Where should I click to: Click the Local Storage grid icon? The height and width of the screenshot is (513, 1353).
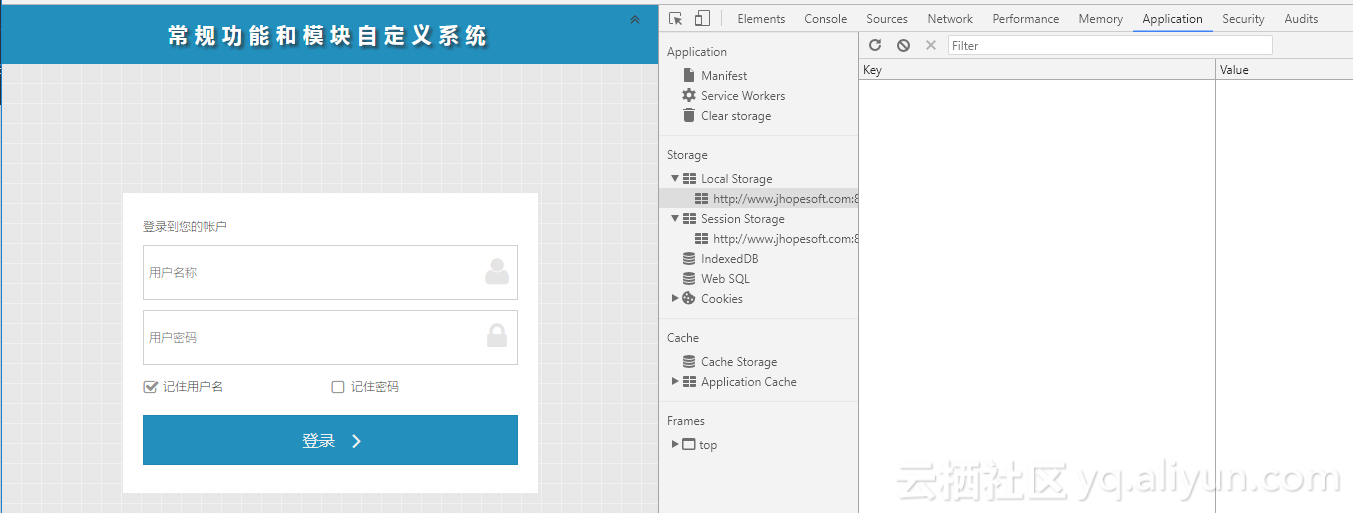[x=689, y=178]
